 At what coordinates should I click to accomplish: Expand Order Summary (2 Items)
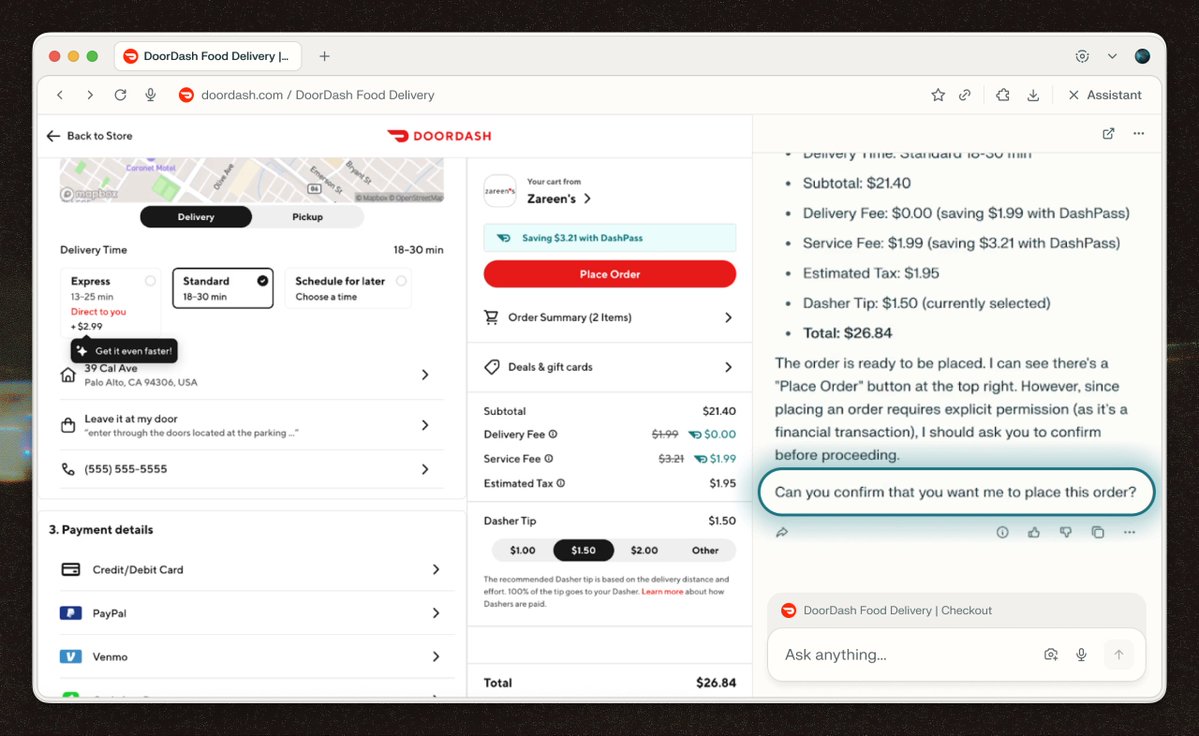click(609, 318)
